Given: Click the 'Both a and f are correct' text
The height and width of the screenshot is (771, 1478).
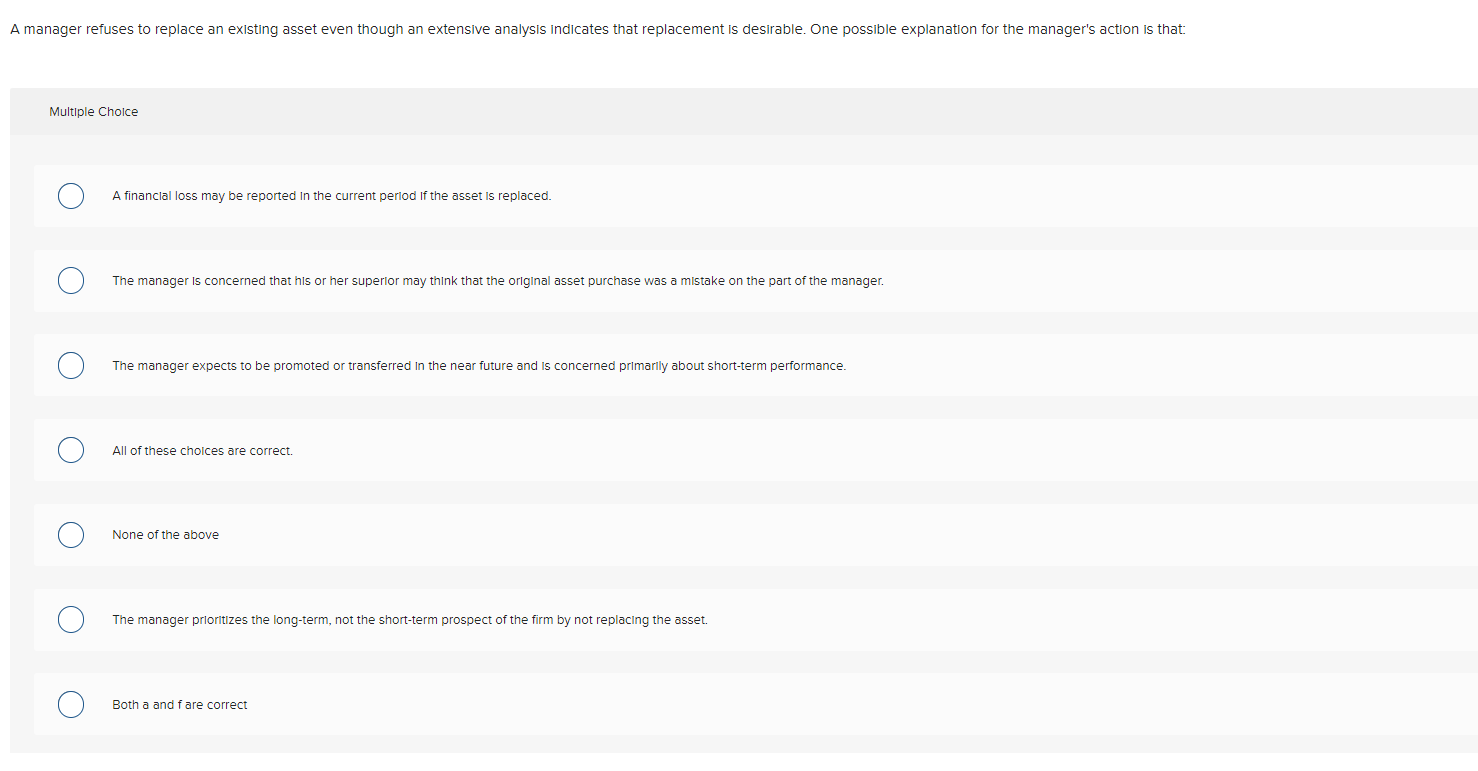Looking at the screenshot, I should pyautogui.click(x=179, y=704).
